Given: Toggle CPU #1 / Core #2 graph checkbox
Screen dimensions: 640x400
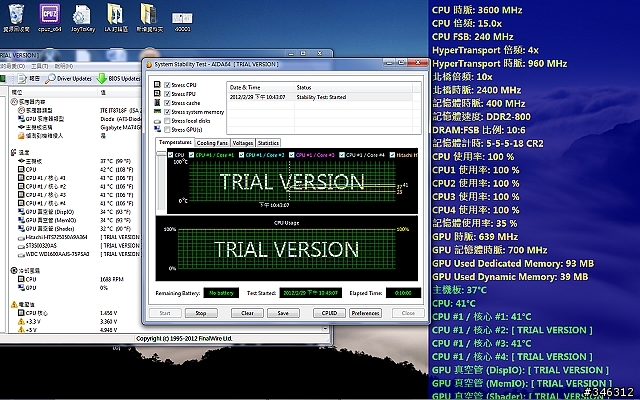Looking at the screenshot, I should (242, 155).
